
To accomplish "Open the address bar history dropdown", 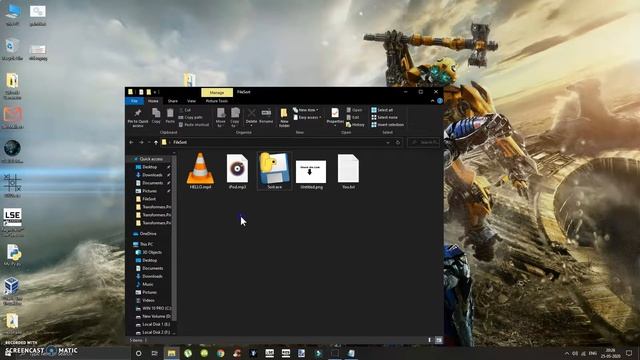I will click(x=388, y=142).
